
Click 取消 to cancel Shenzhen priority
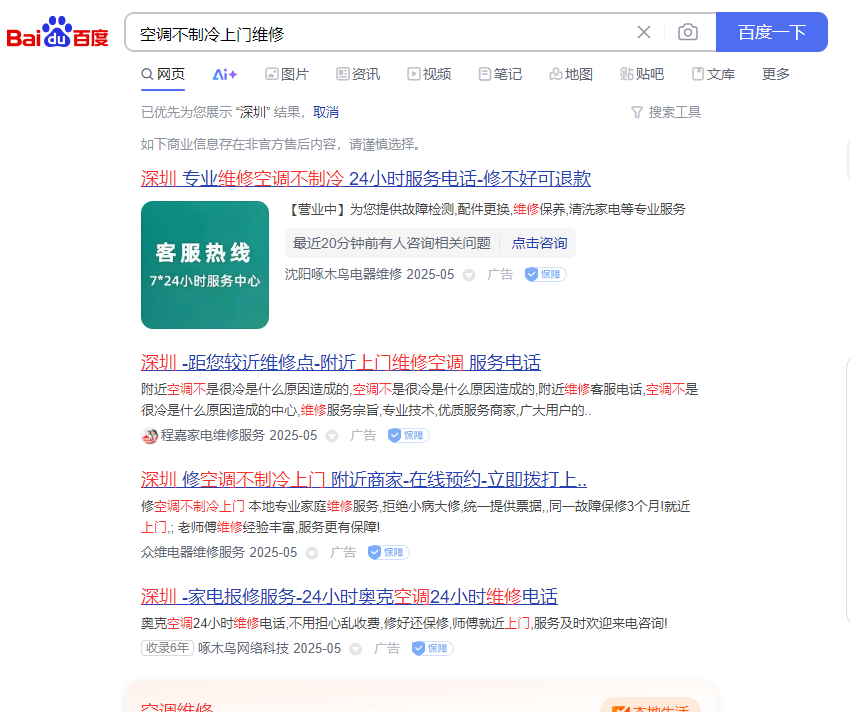click(326, 112)
